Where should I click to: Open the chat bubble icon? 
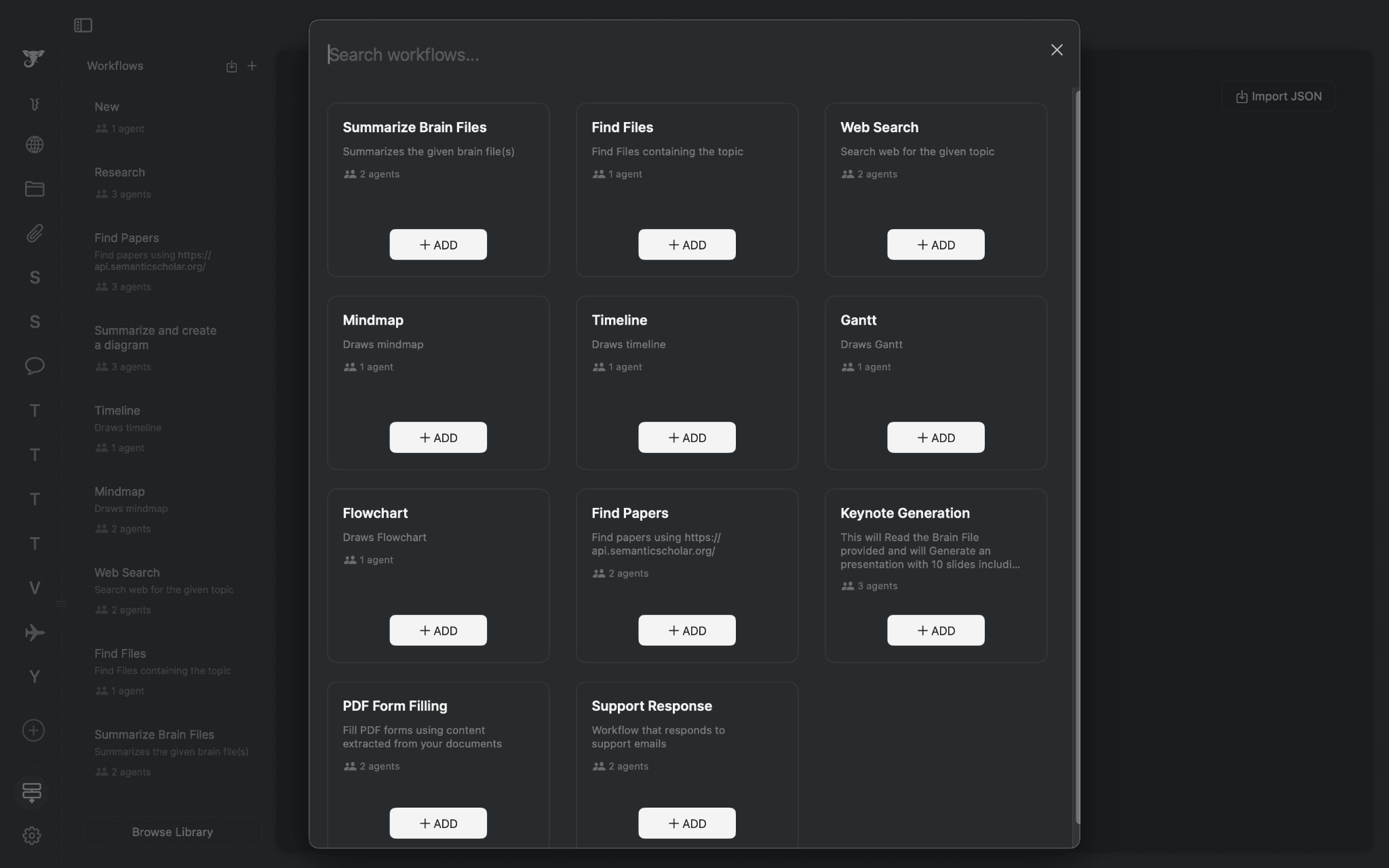[35, 366]
